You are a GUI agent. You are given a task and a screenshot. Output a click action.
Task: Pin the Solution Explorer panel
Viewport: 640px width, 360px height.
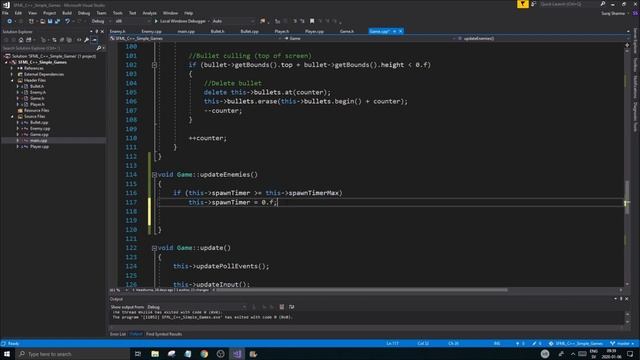click(x=97, y=31)
